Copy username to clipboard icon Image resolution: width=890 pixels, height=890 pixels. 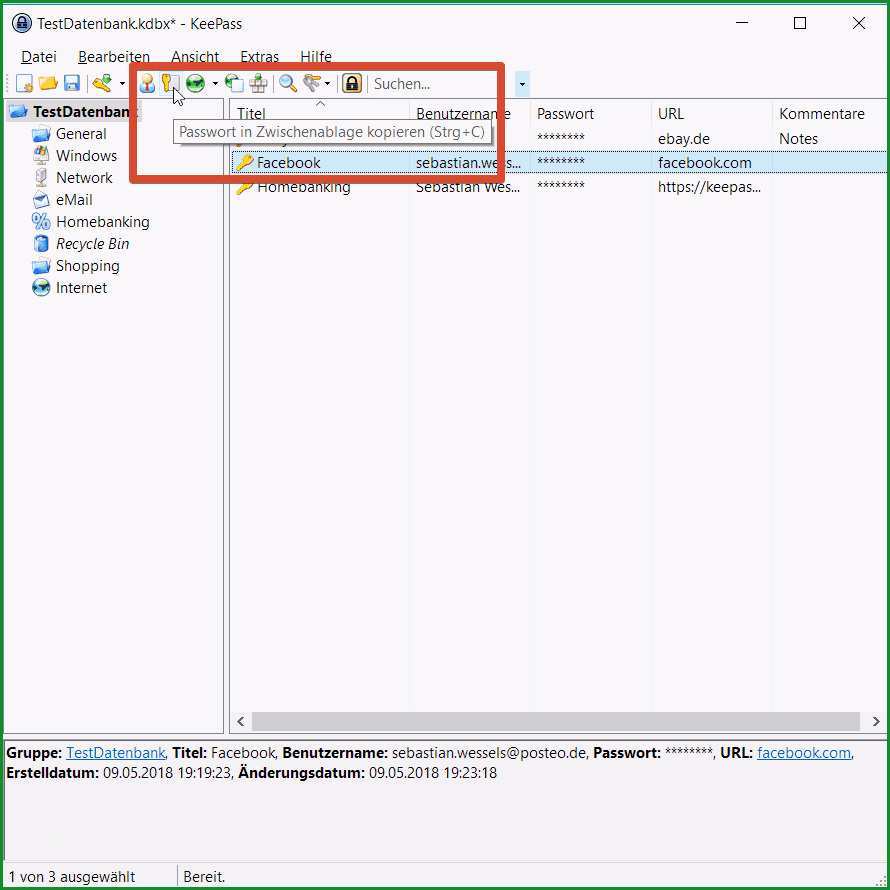tap(148, 83)
